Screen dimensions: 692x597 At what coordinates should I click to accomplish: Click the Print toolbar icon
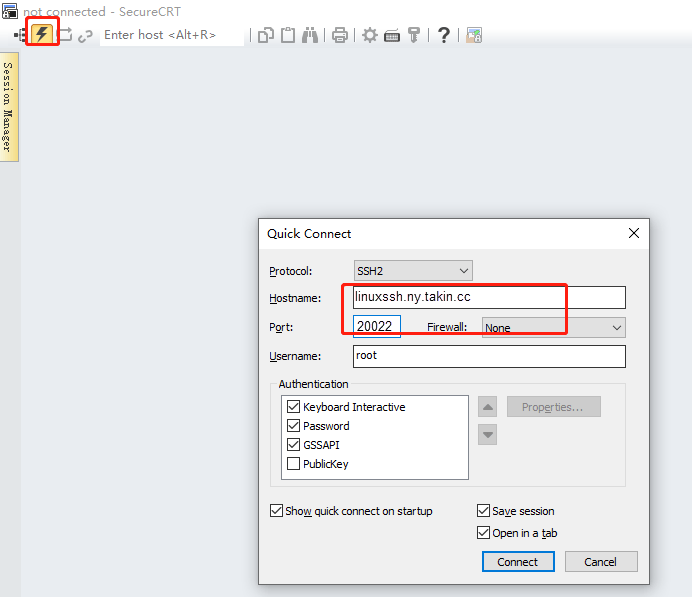[x=340, y=35]
